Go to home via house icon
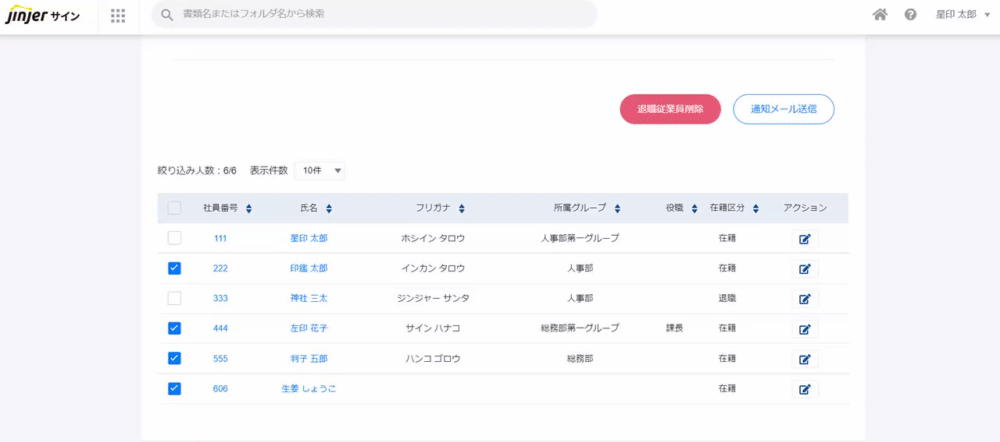This screenshot has height=442, width=1000. tap(880, 15)
